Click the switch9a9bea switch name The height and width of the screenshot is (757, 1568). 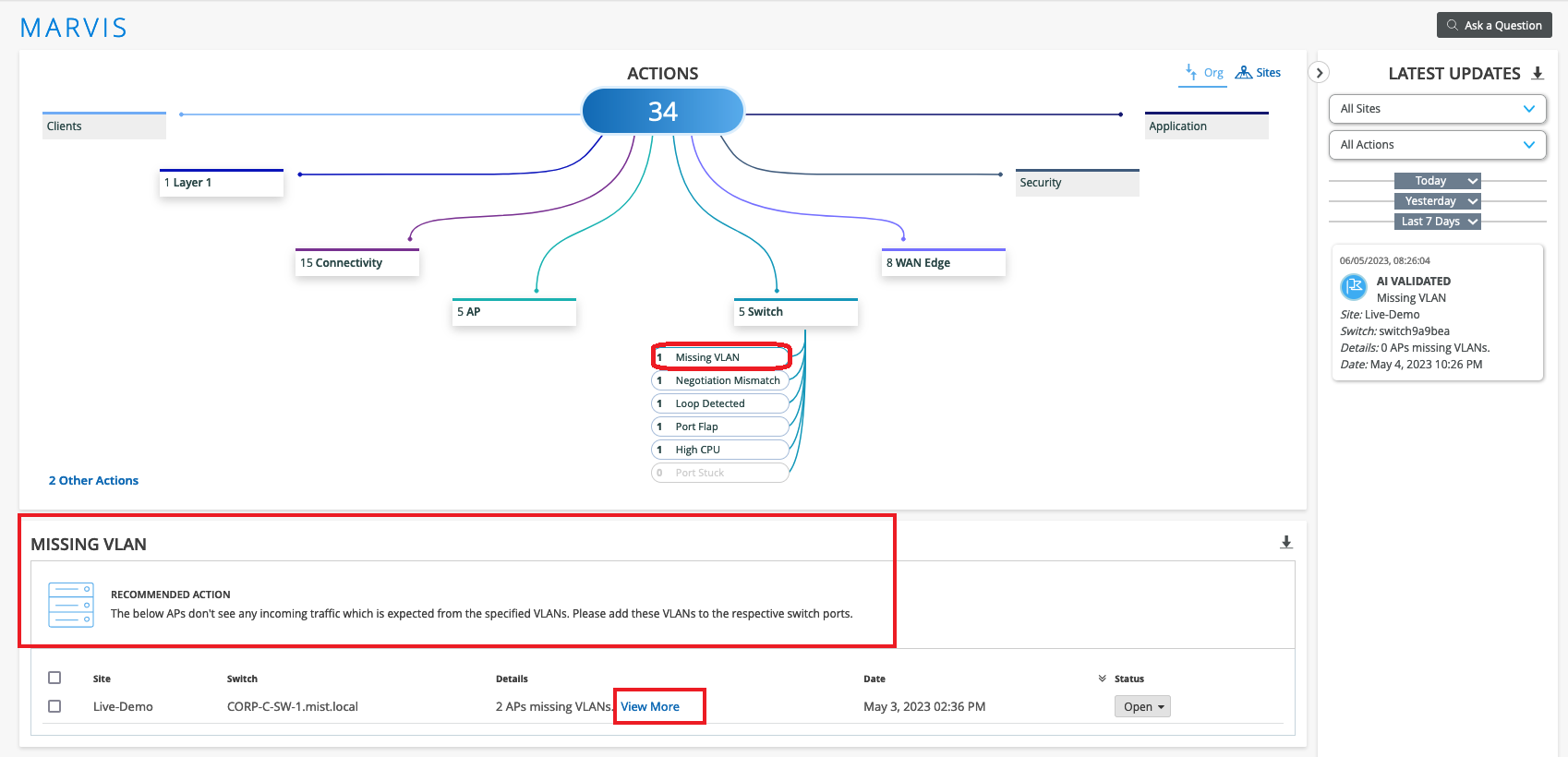tap(1414, 330)
